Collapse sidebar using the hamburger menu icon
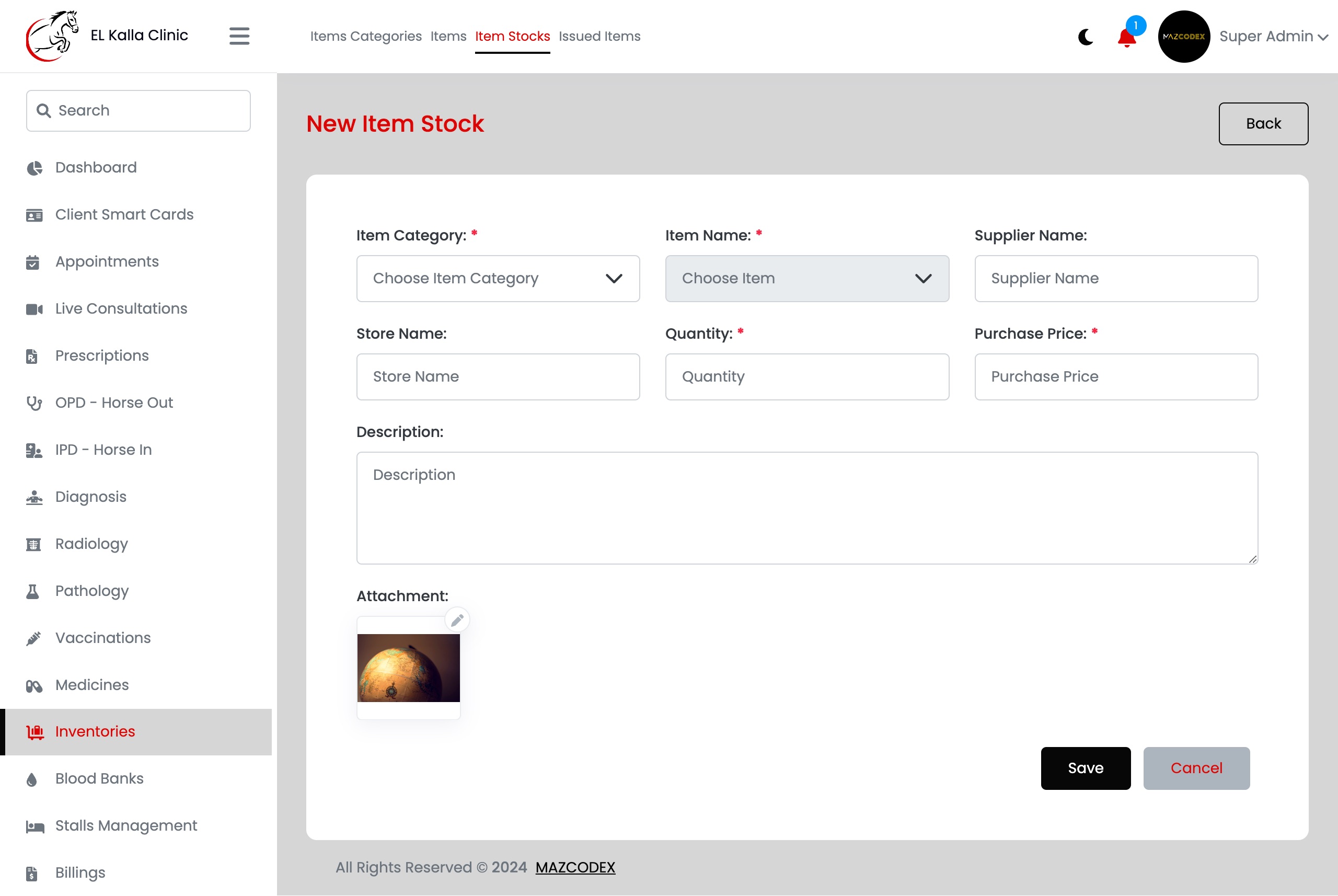This screenshot has height=896, width=1338. tap(239, 36)
